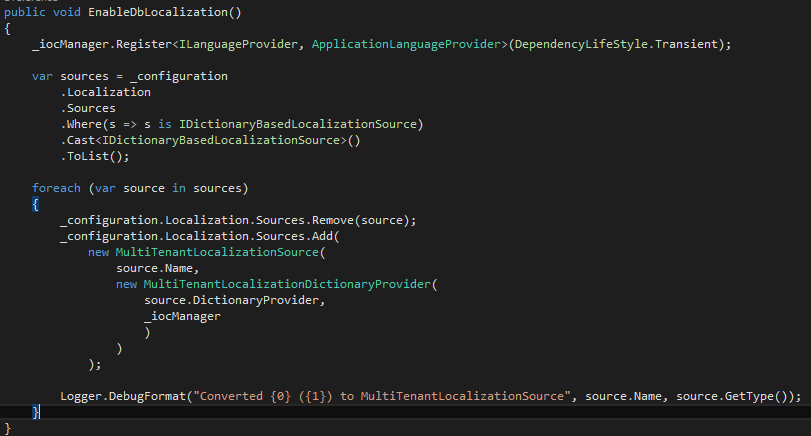The height and width of the screenshot is (436, 811).
Task: Click the .Cast generic method call
Action: pos(78,140)
